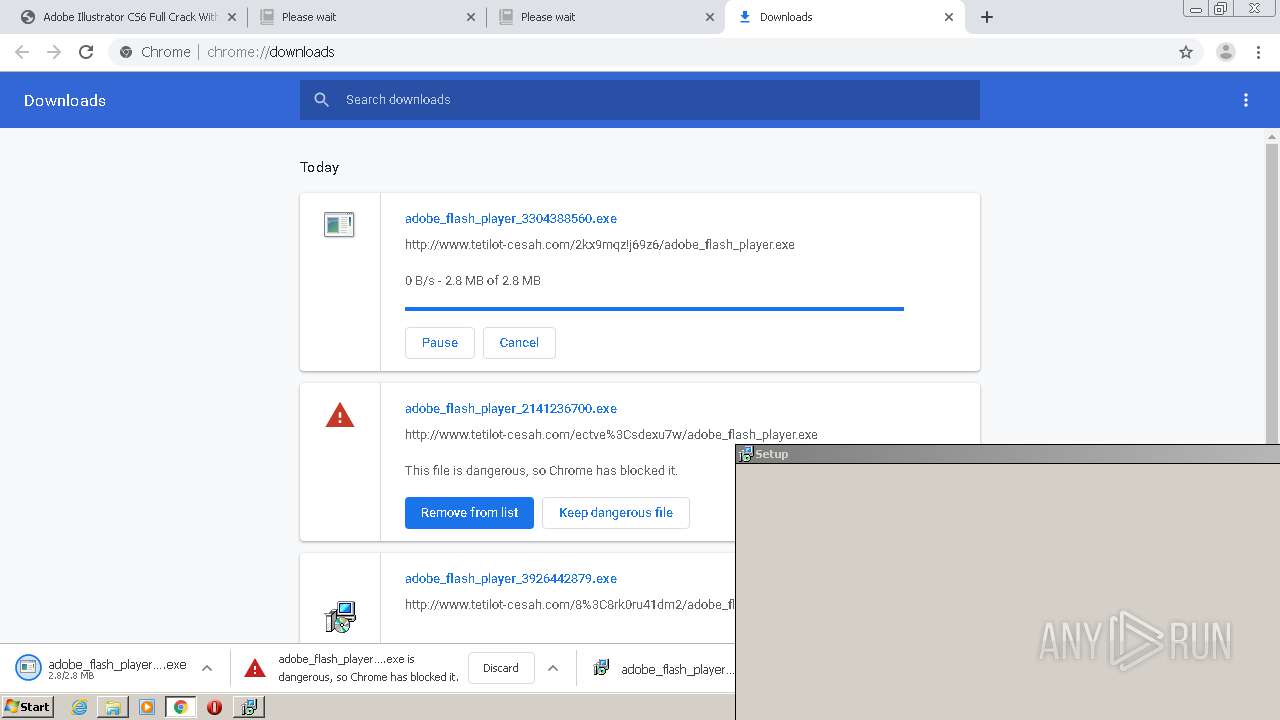
Task: Click the download shelf red warning icon
Action: [x=255, y=668]
